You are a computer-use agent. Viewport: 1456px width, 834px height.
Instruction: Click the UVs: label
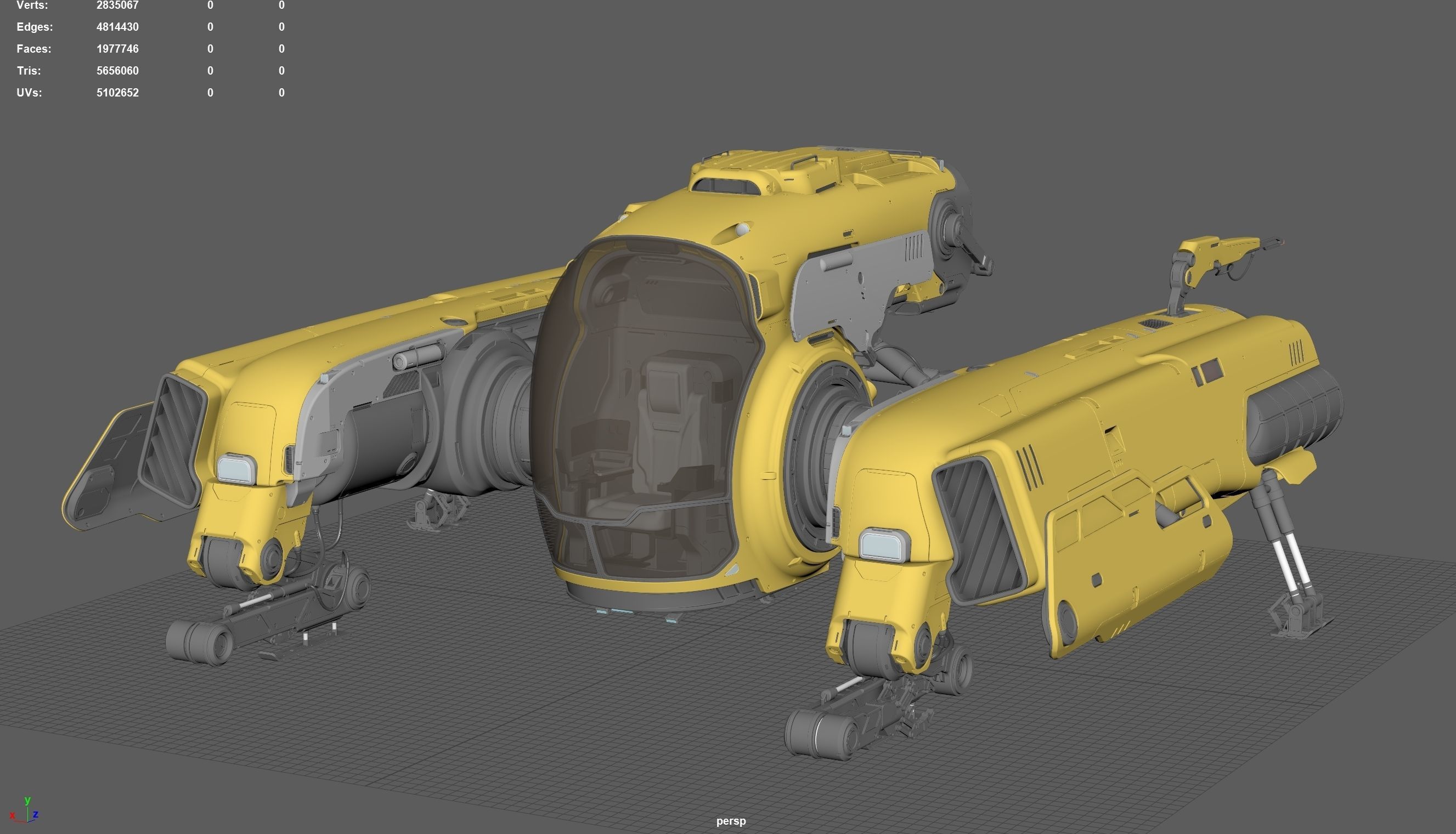pyautogui.click(x=29, y=92)
